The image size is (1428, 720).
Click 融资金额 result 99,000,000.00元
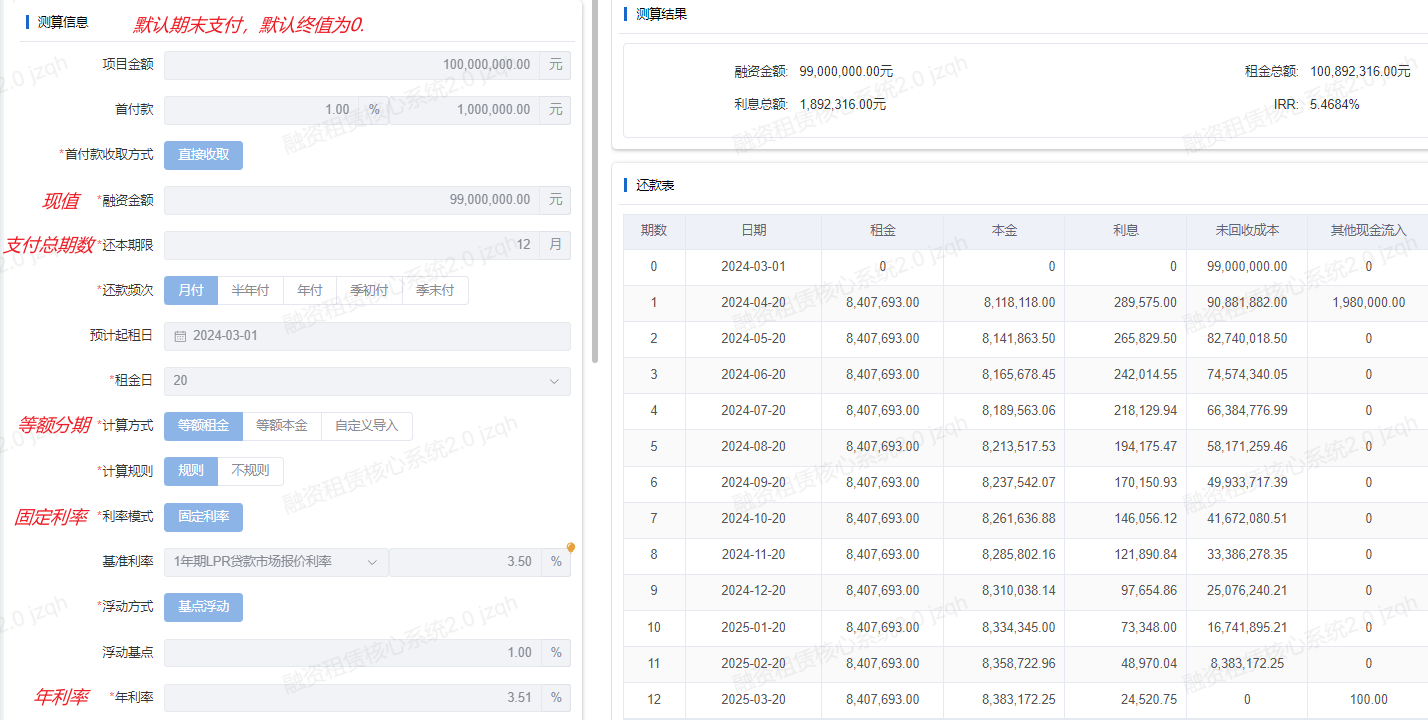coord(846,72)
